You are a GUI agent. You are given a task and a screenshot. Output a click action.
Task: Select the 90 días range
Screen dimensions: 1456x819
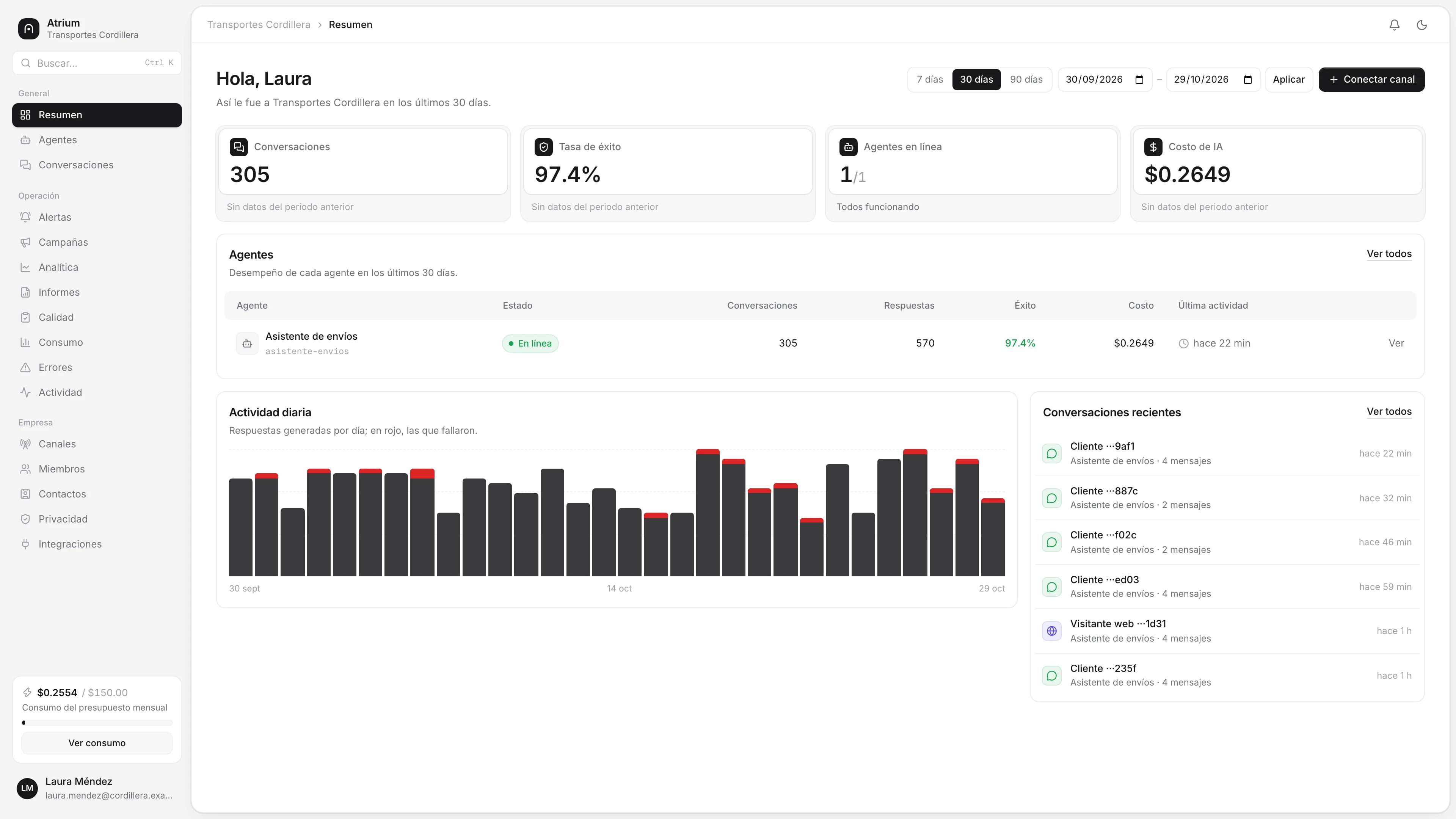point(1026,80)
